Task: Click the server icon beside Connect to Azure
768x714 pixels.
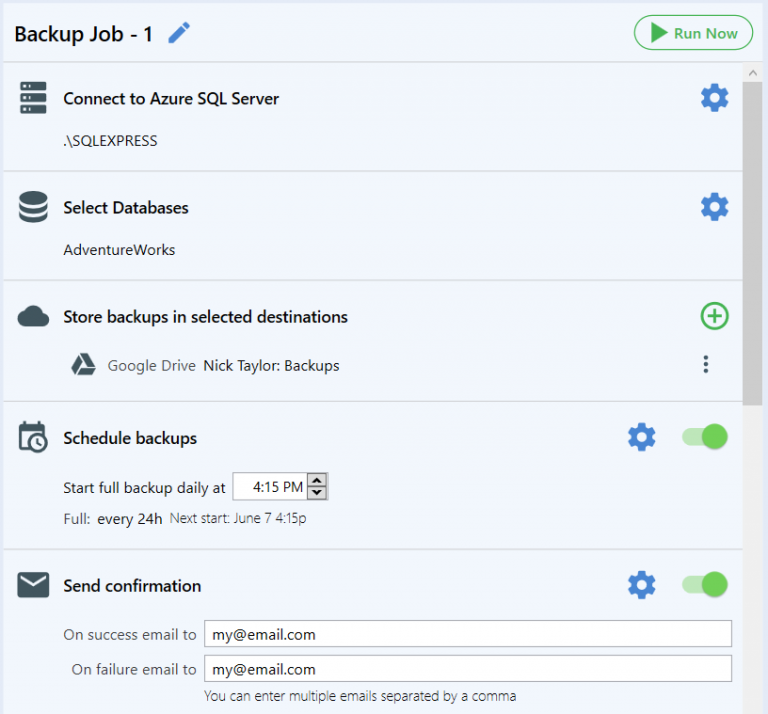Action: [x=33, y=98]
